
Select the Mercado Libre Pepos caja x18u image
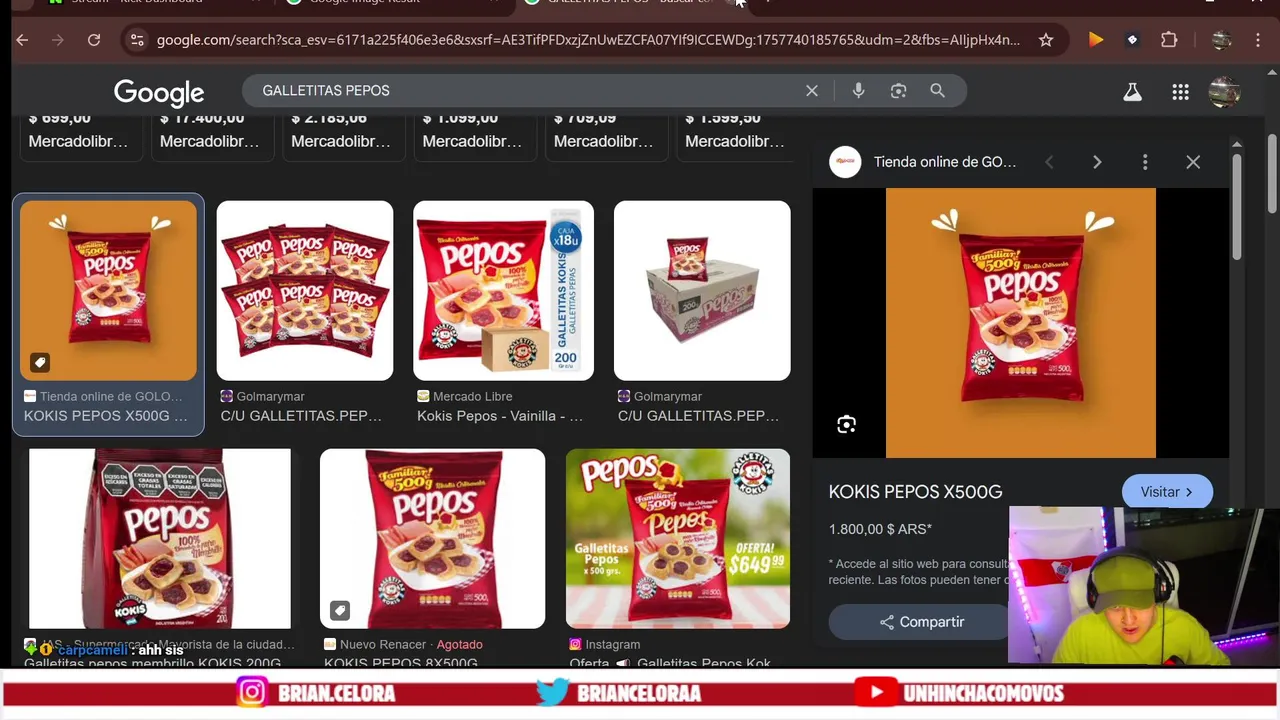click(x=503, y=290)
